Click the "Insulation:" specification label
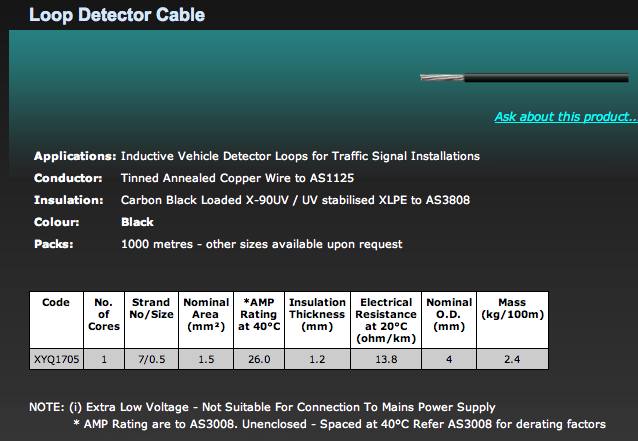 [68, 200]
